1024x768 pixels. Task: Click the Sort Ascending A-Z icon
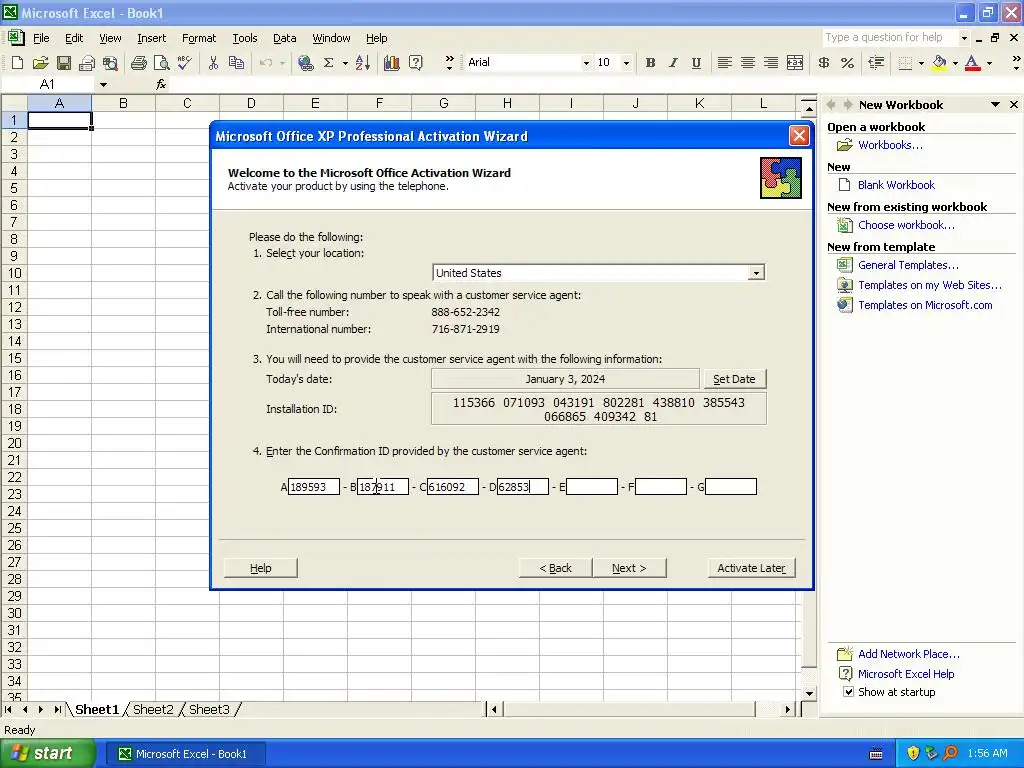click(x=363, y=63)
